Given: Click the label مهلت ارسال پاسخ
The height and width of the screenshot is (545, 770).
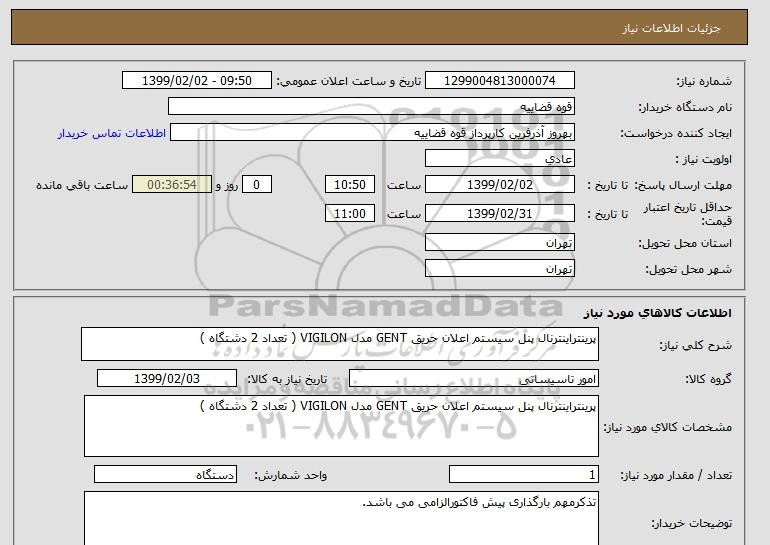Looking at the screenshot, I should pos(683,186).
